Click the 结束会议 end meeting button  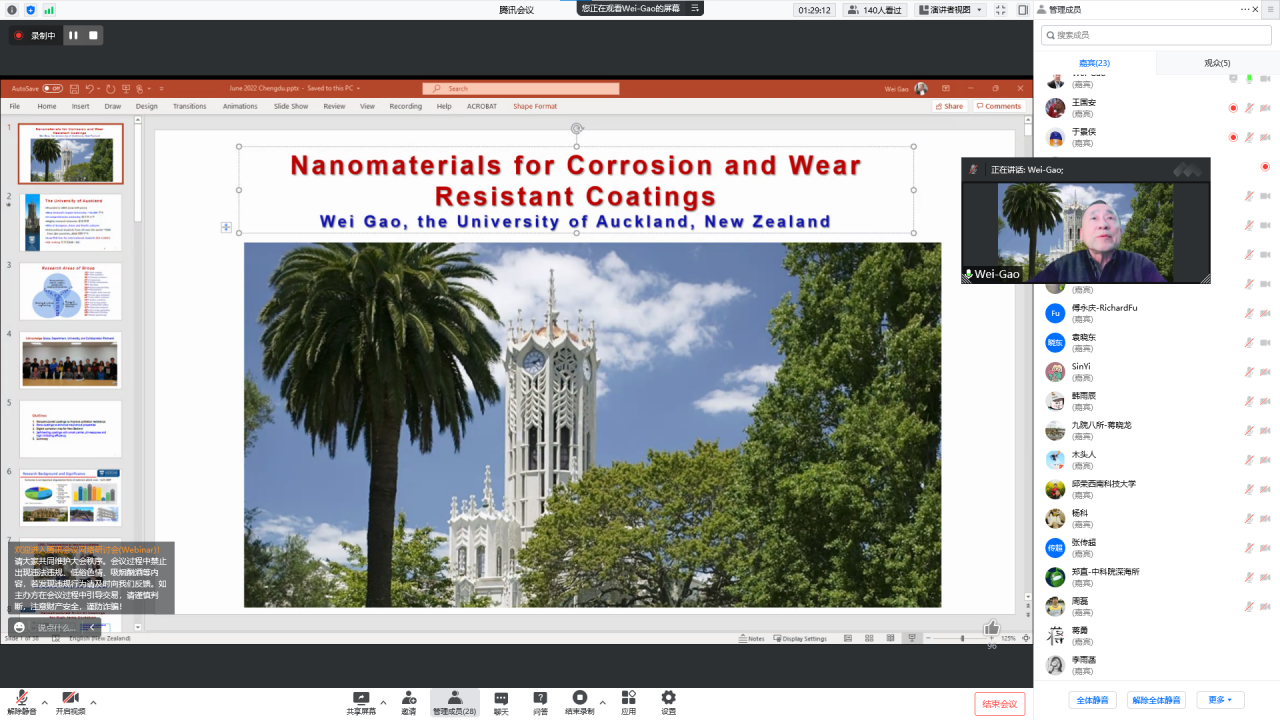(x=999, y=704)
